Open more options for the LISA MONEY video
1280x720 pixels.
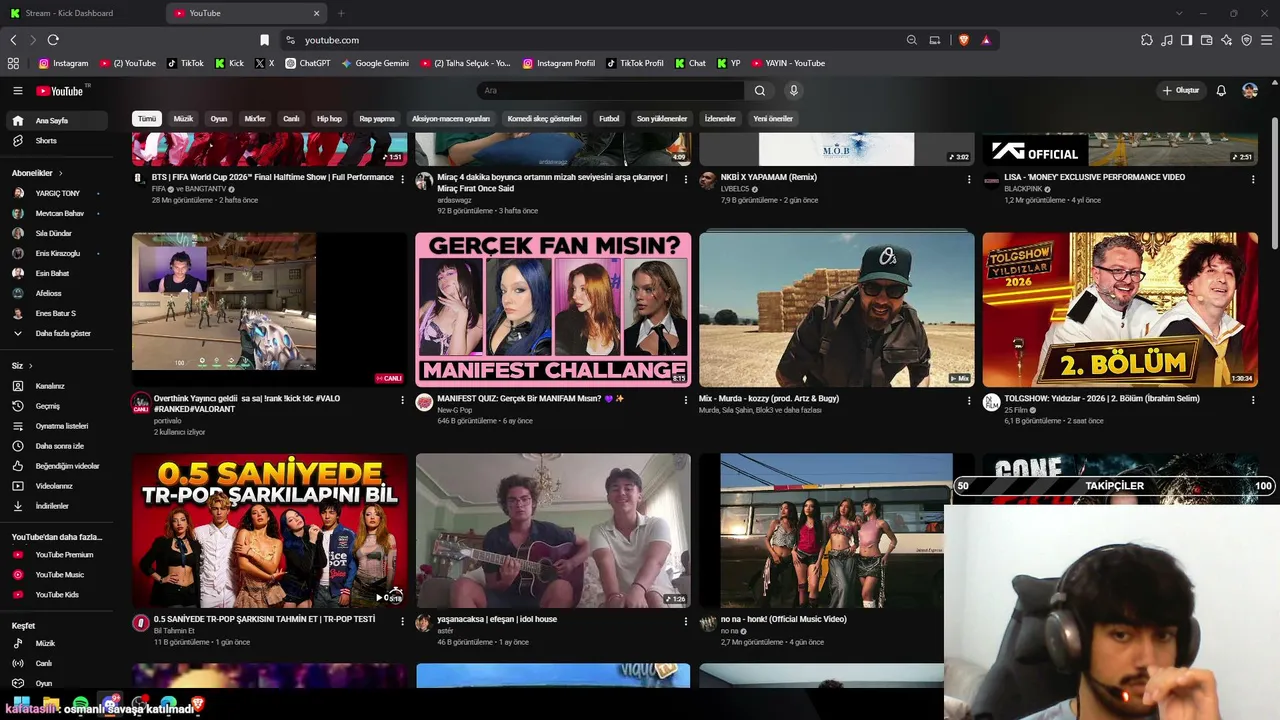coord(1253,180)
